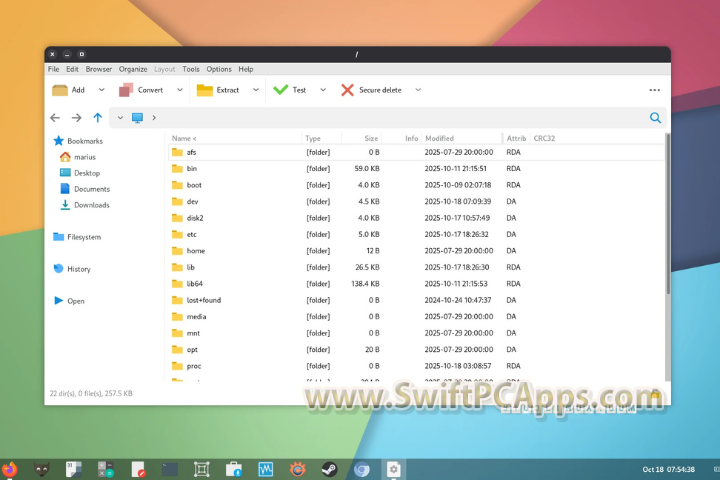Open the software store bag icon in taskbar

click(x=234, y=469)
